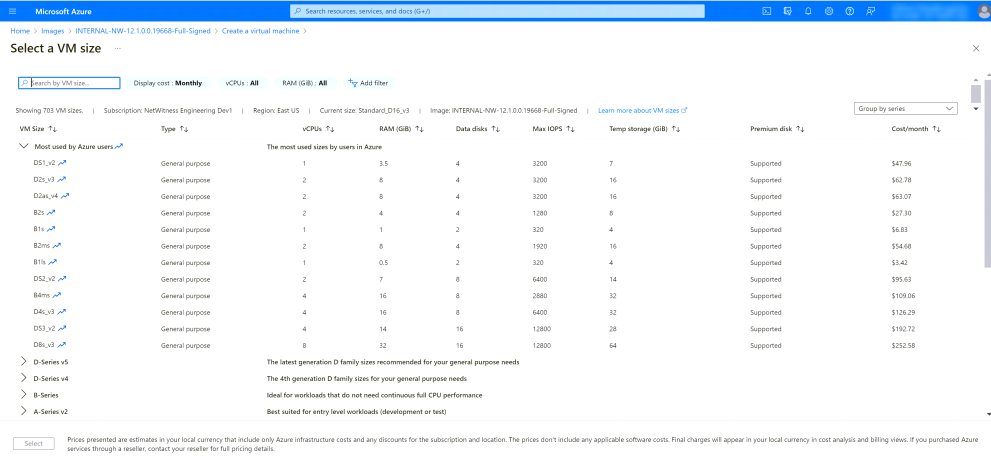Expand the D-Series v4 group
The height and width of the screenshot is (460, 991).
pos(24,378)
